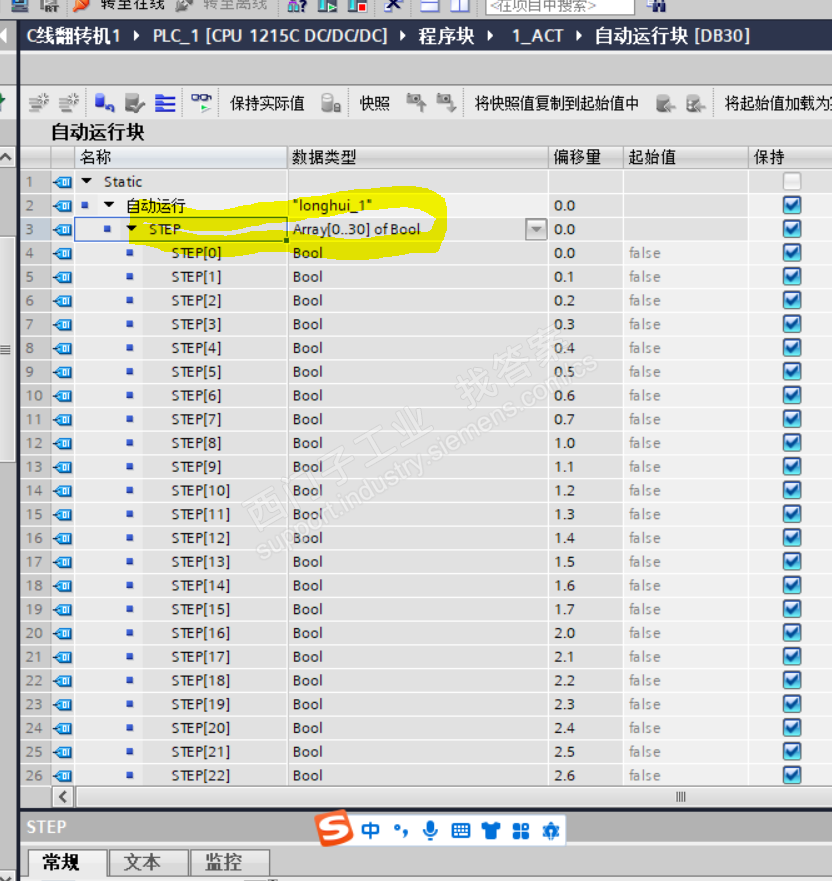Image resolution: width=832 pixels, height=881 pixels.
Task: Uncheck the 保持 checkbox for STEP[12]
Action: [792, 537]
